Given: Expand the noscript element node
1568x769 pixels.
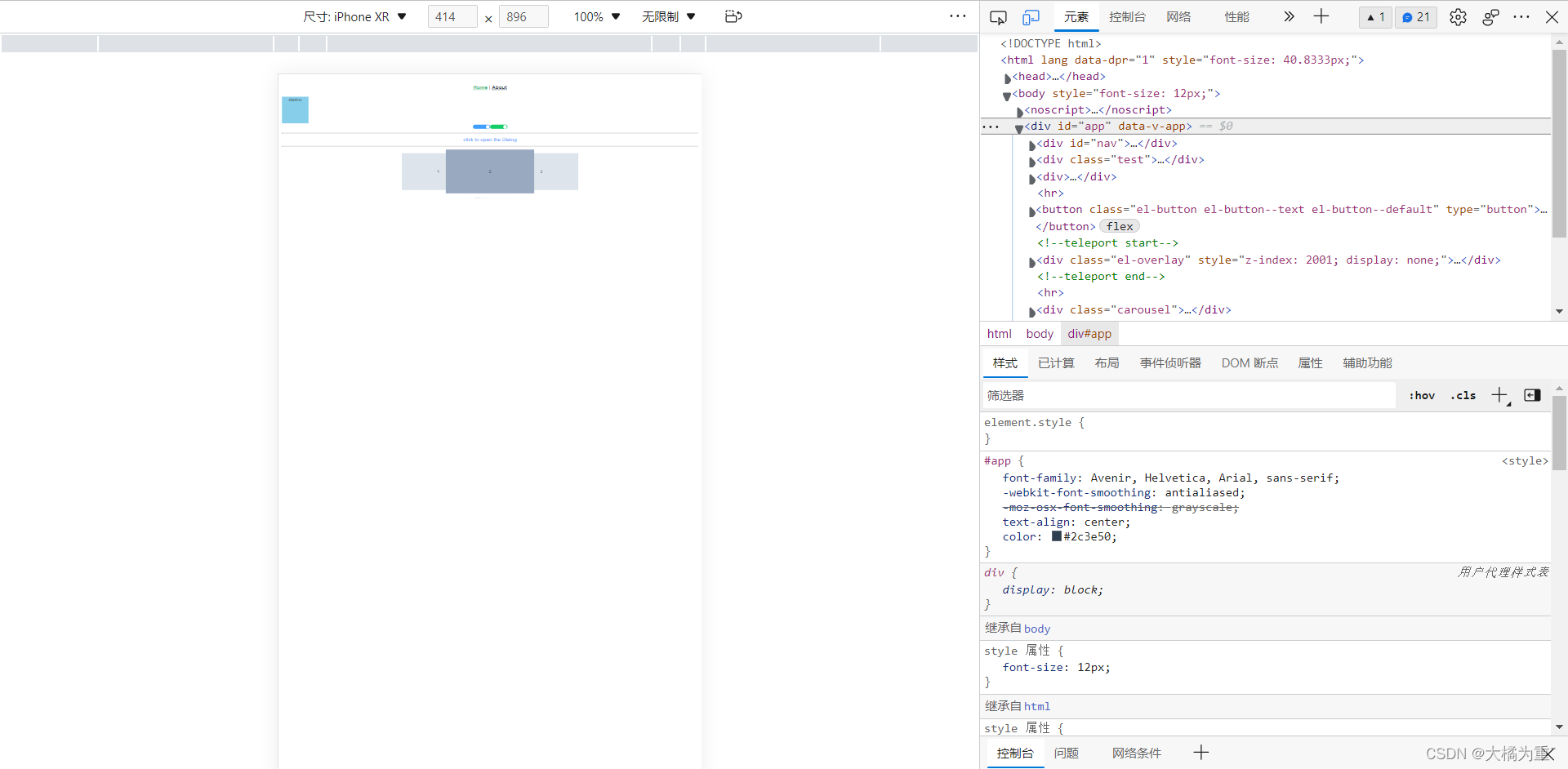Looking at the screenshot, I should tap(1020, 112).
